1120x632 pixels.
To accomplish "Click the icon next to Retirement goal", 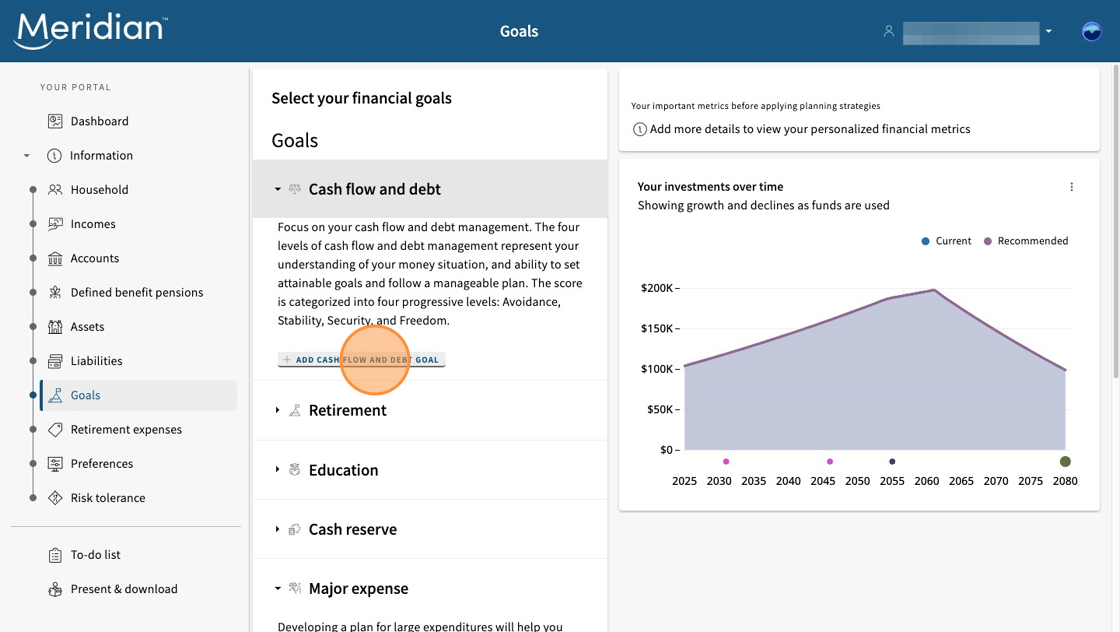I will (x=294, y=411).
